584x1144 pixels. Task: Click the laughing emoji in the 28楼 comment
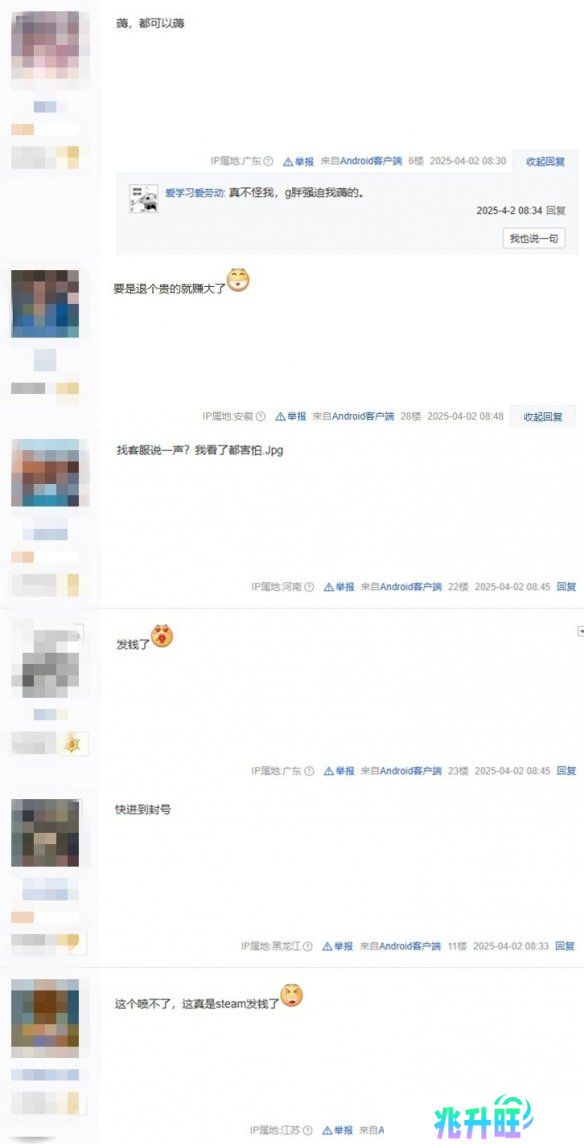pos(238,279)
